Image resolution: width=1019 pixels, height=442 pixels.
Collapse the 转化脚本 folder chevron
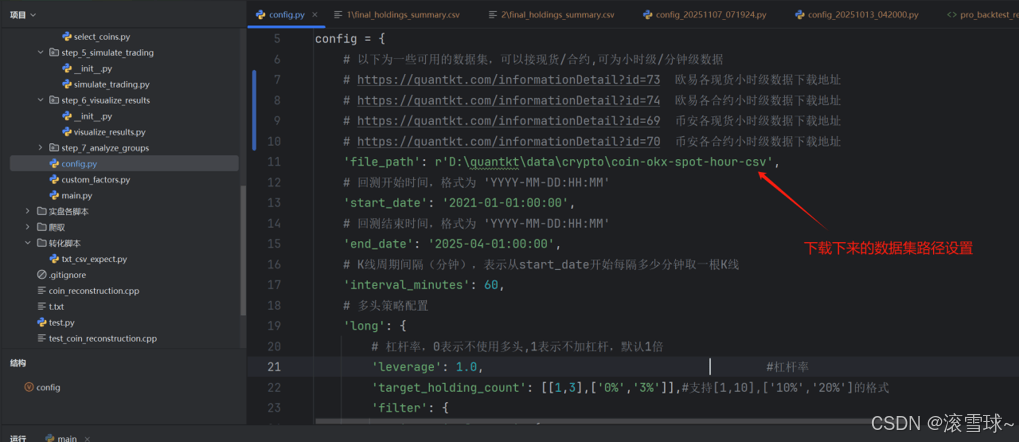[27, 243]
